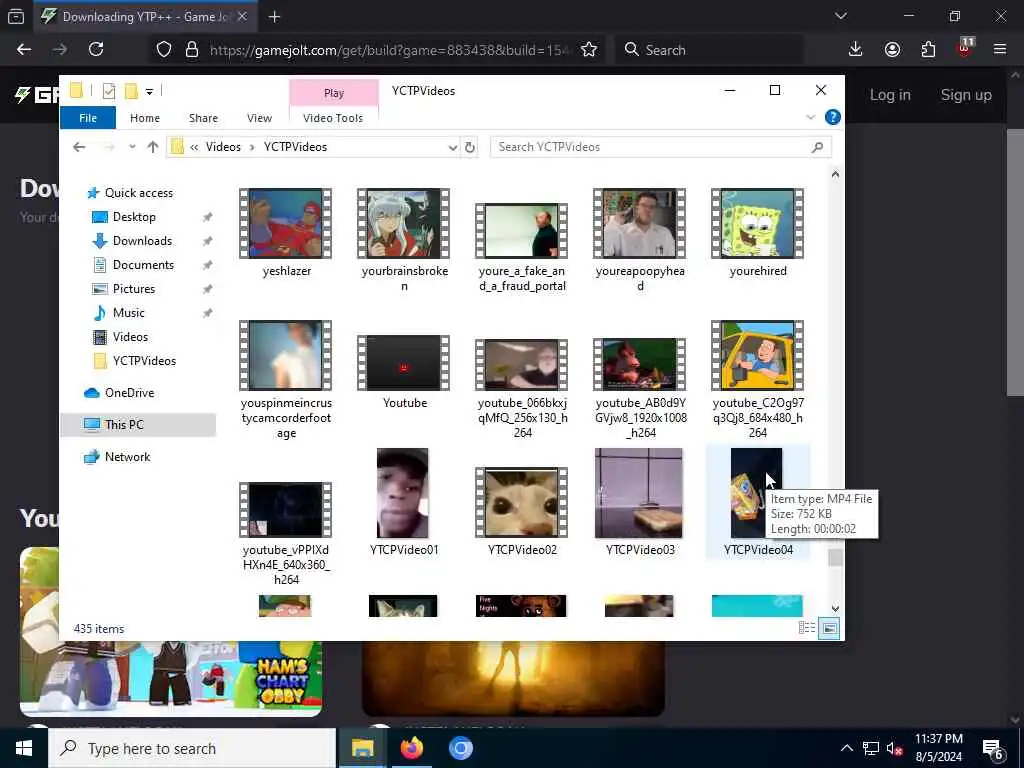Click the magnifier icon in Explorer search
1024x768 pixels.
pos(817,147)
